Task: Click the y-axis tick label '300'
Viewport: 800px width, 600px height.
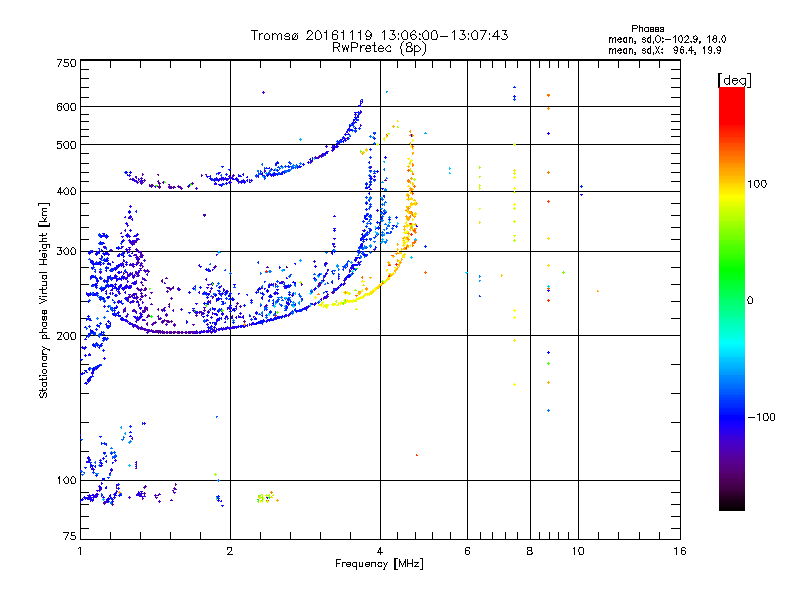Action: pyautogui.click(x=66, y=252)
